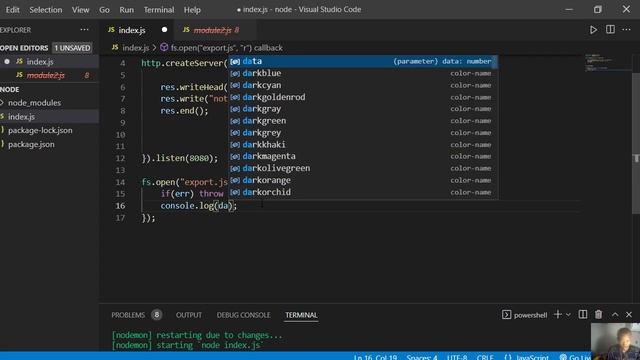The width and height of the screenshot is (640, 360).
Task: Choose the darkblue suggestion
Action: tap(363, 73)
